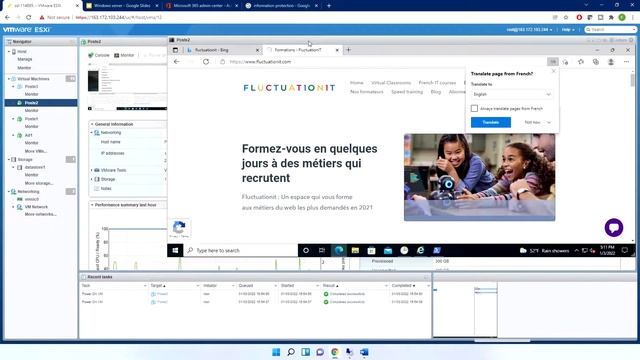Click Manage under Host in the Navigator

24,59
